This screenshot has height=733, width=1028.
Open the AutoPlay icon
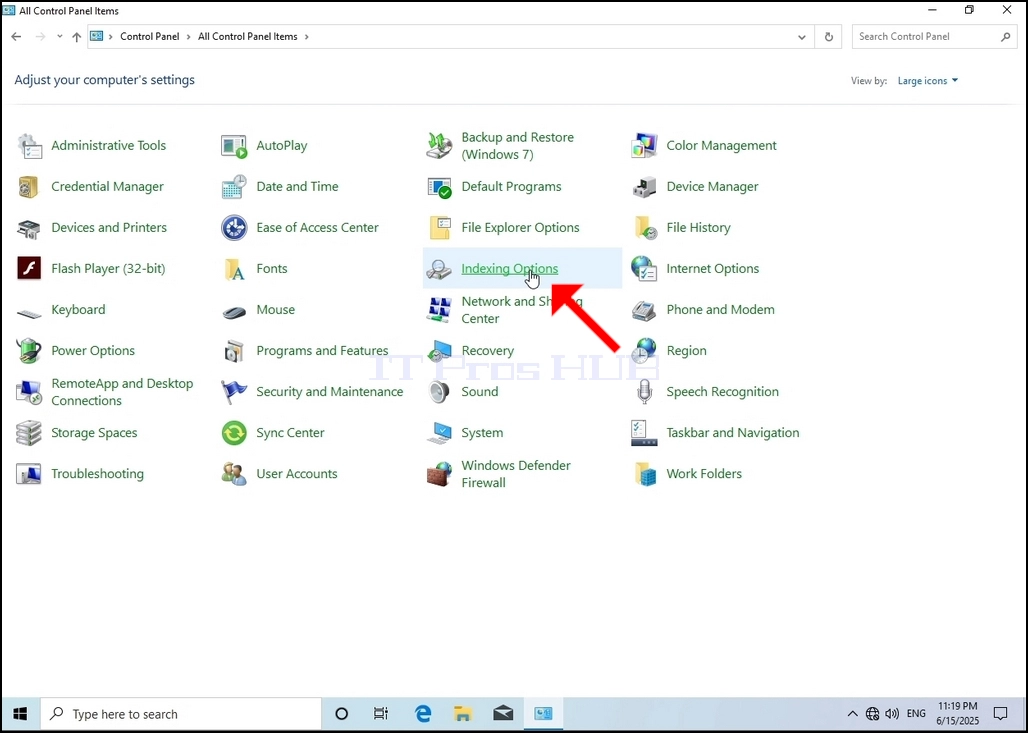[x=234, y=146]
